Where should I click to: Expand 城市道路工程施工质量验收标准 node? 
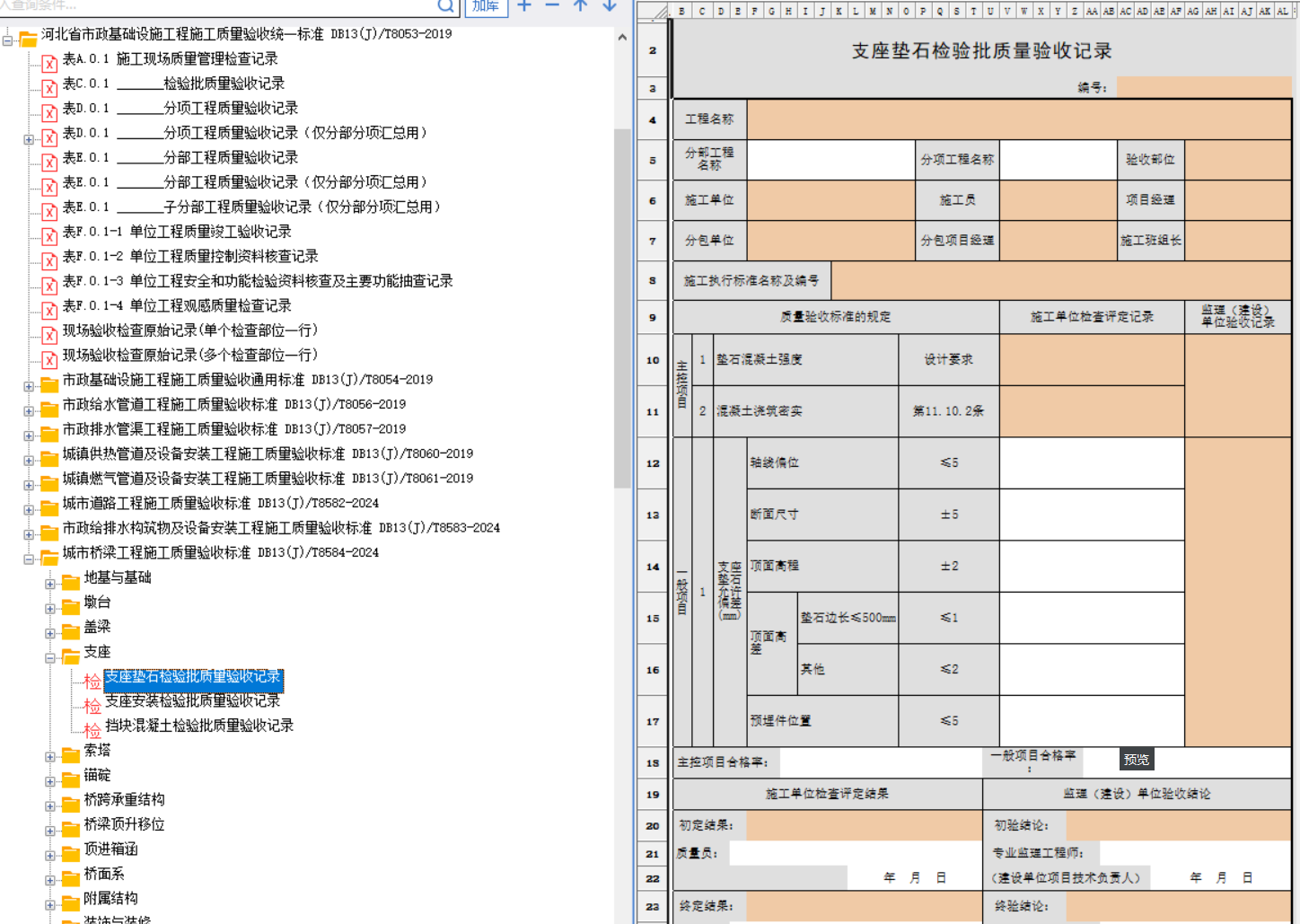tap(29, 510)
